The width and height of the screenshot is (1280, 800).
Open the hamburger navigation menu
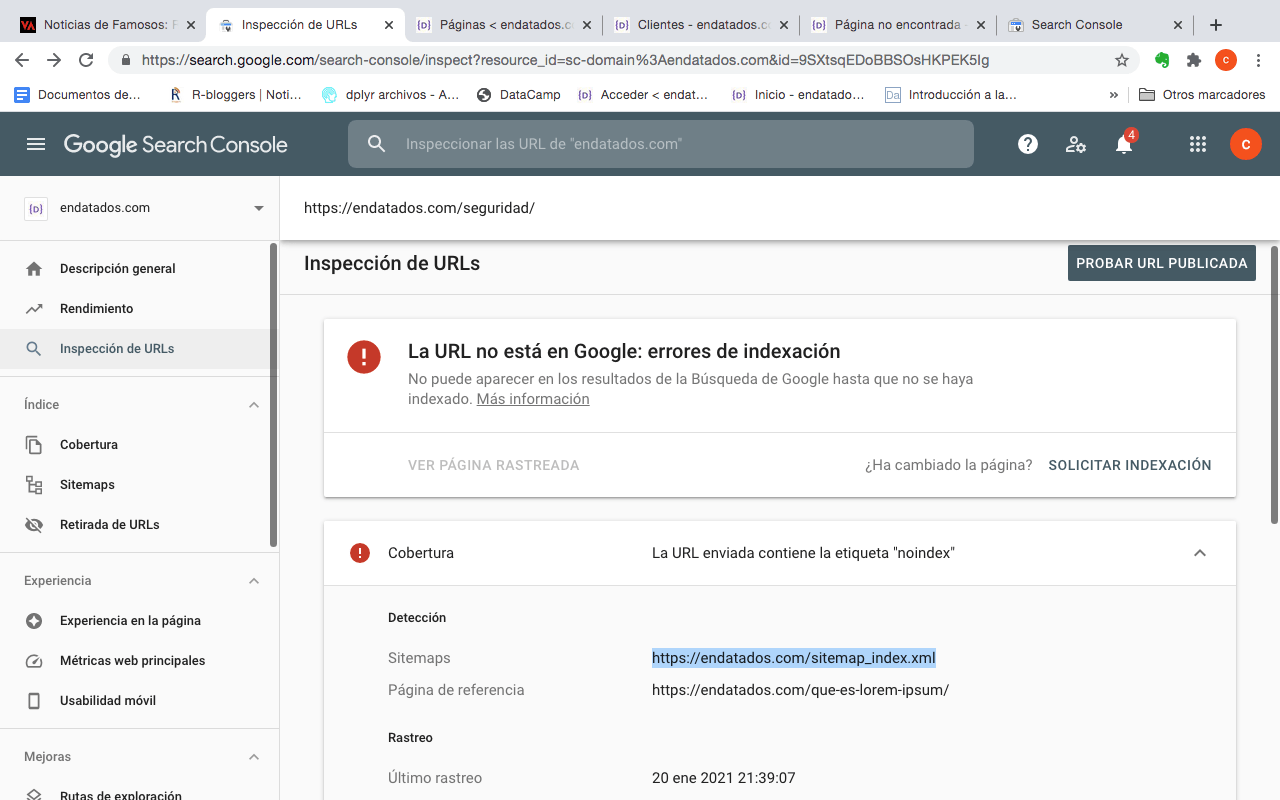tap(36, 144)
